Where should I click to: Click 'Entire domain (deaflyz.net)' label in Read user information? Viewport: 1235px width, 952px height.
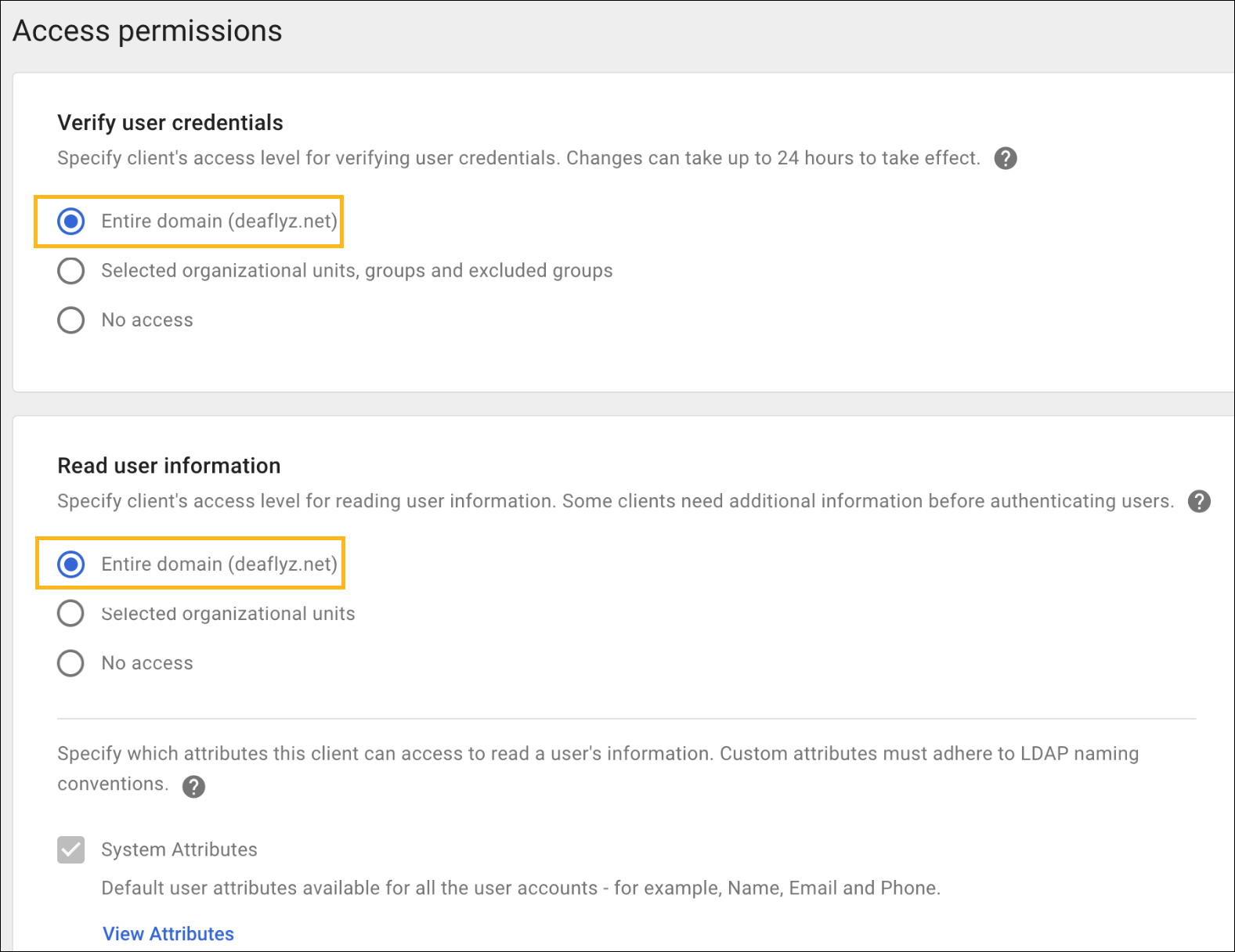coord(219,564)
